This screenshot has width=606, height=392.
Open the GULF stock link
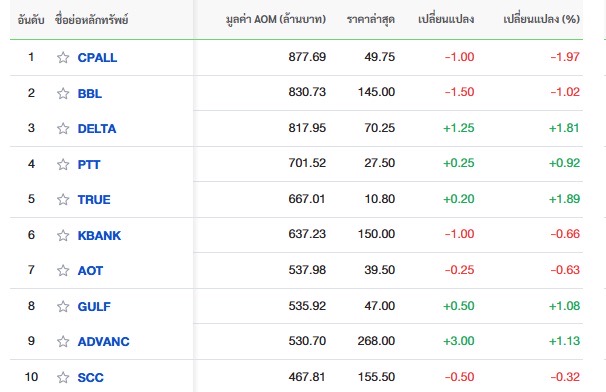point(94,307)
